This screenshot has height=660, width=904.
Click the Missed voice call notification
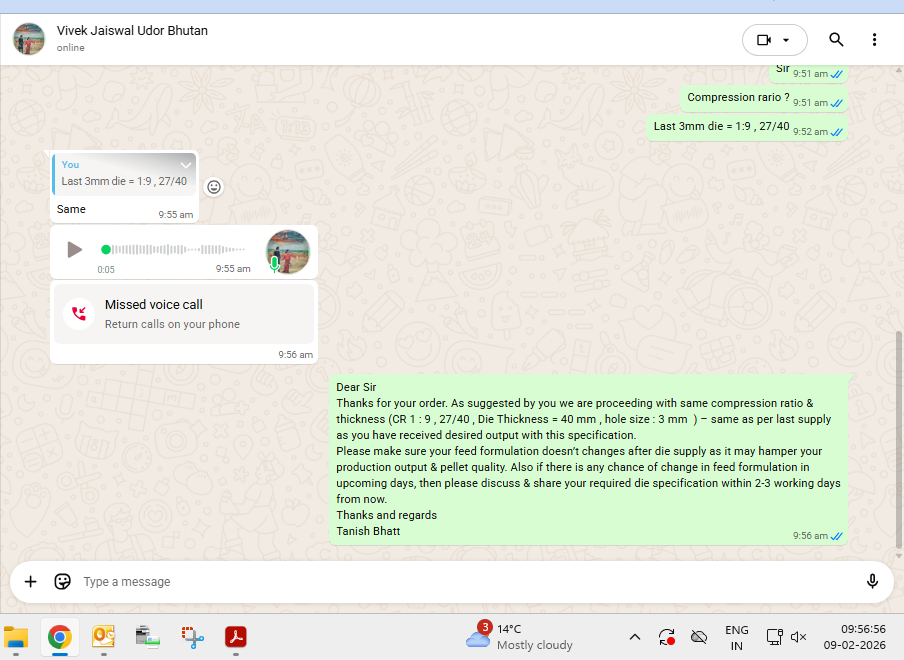pyautogui.click(x=183, y=314)
